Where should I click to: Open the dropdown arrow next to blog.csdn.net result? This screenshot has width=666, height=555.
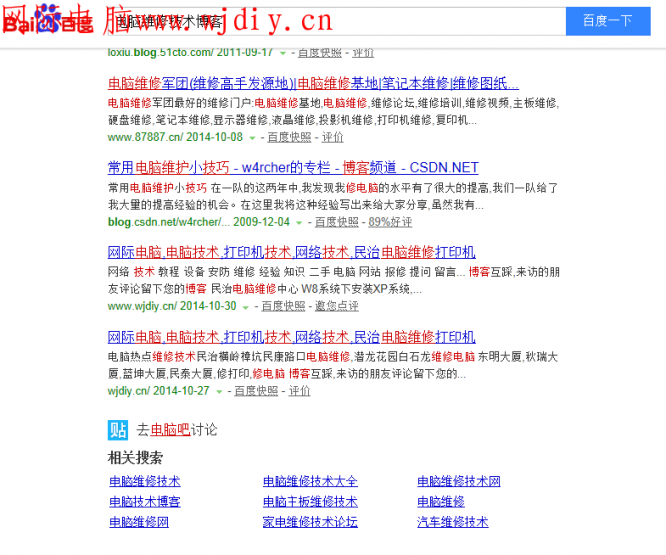(300, 222)
